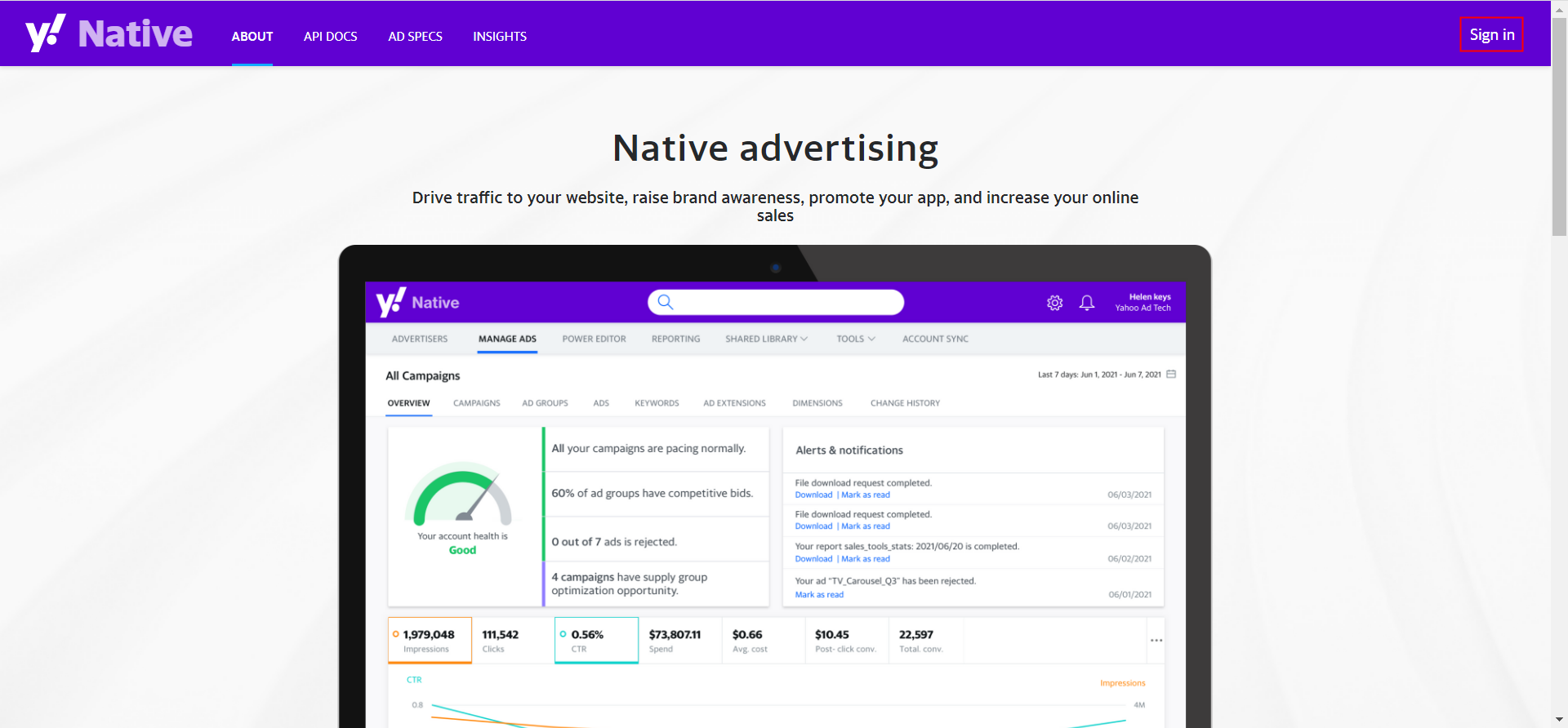This screenshot has height=728, width=1568.
Task: Open the INSIGHTS menu item
Action: point(500,37)
